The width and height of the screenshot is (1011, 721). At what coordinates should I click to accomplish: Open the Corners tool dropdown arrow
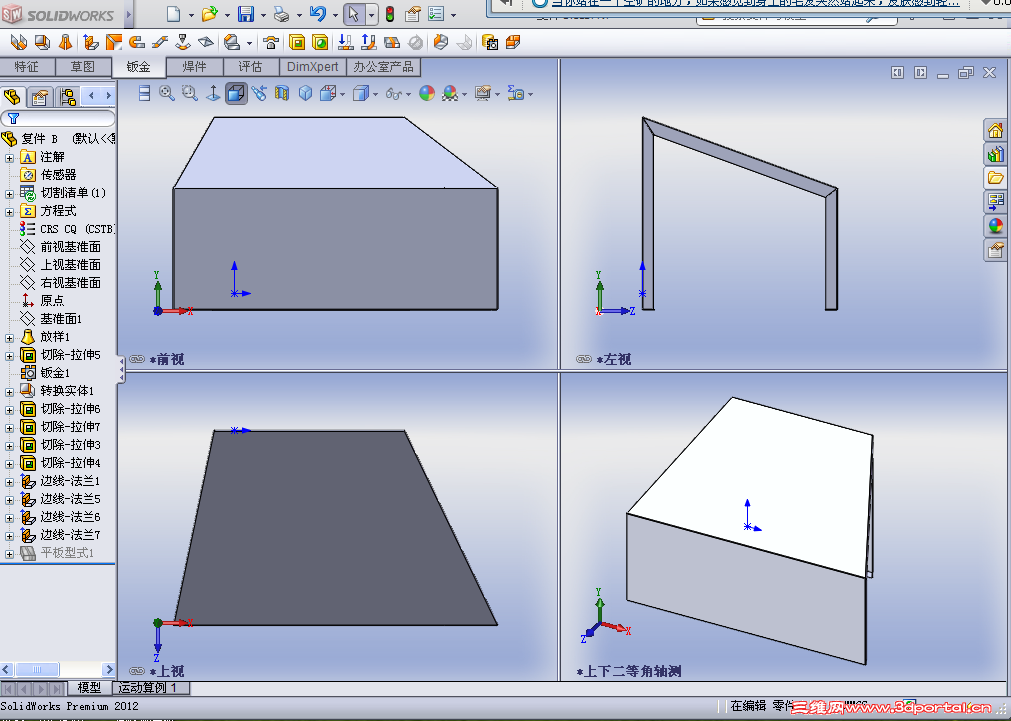[x=250, y=43]
